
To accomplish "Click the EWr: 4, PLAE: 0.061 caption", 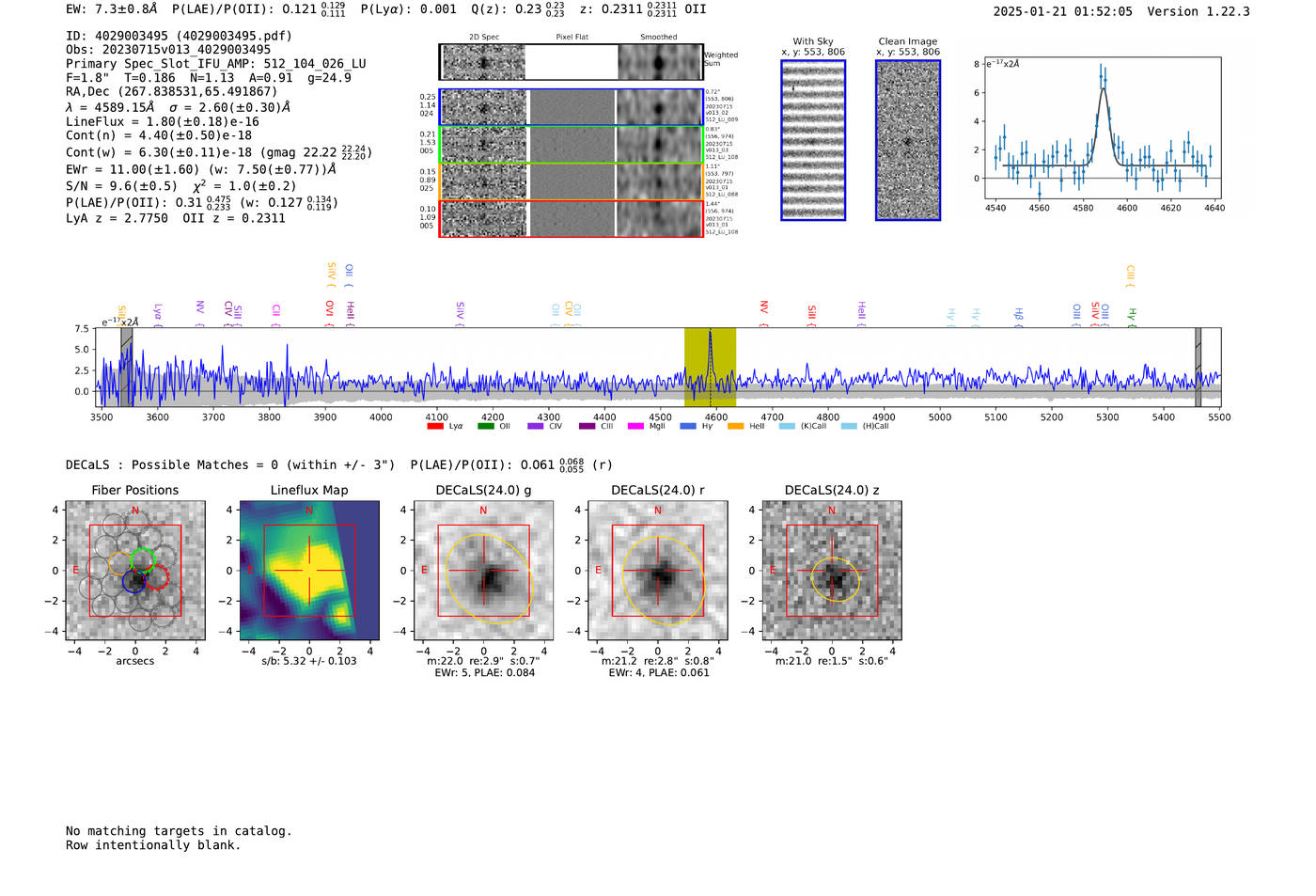I will click(x=659, y=673).
